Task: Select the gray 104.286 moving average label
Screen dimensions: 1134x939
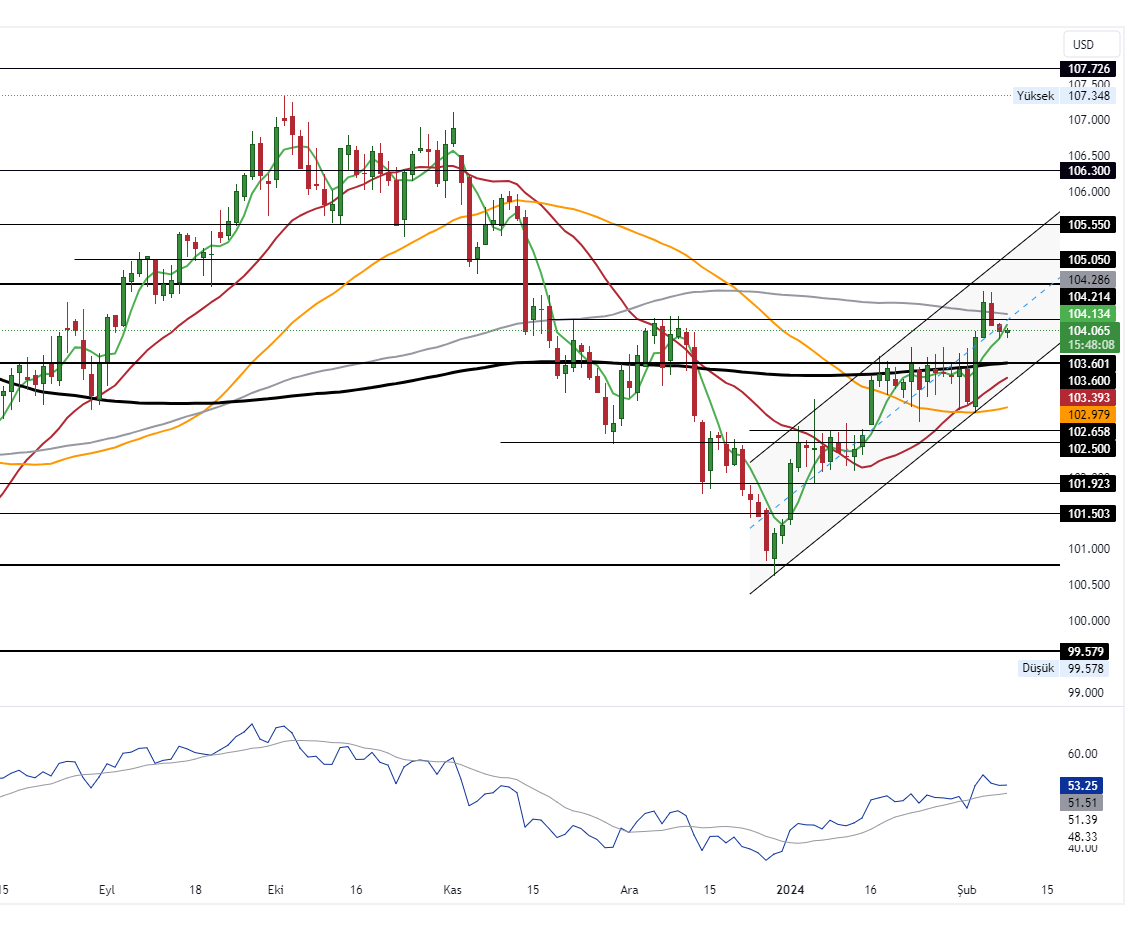Action: (x=1089, y=280)
